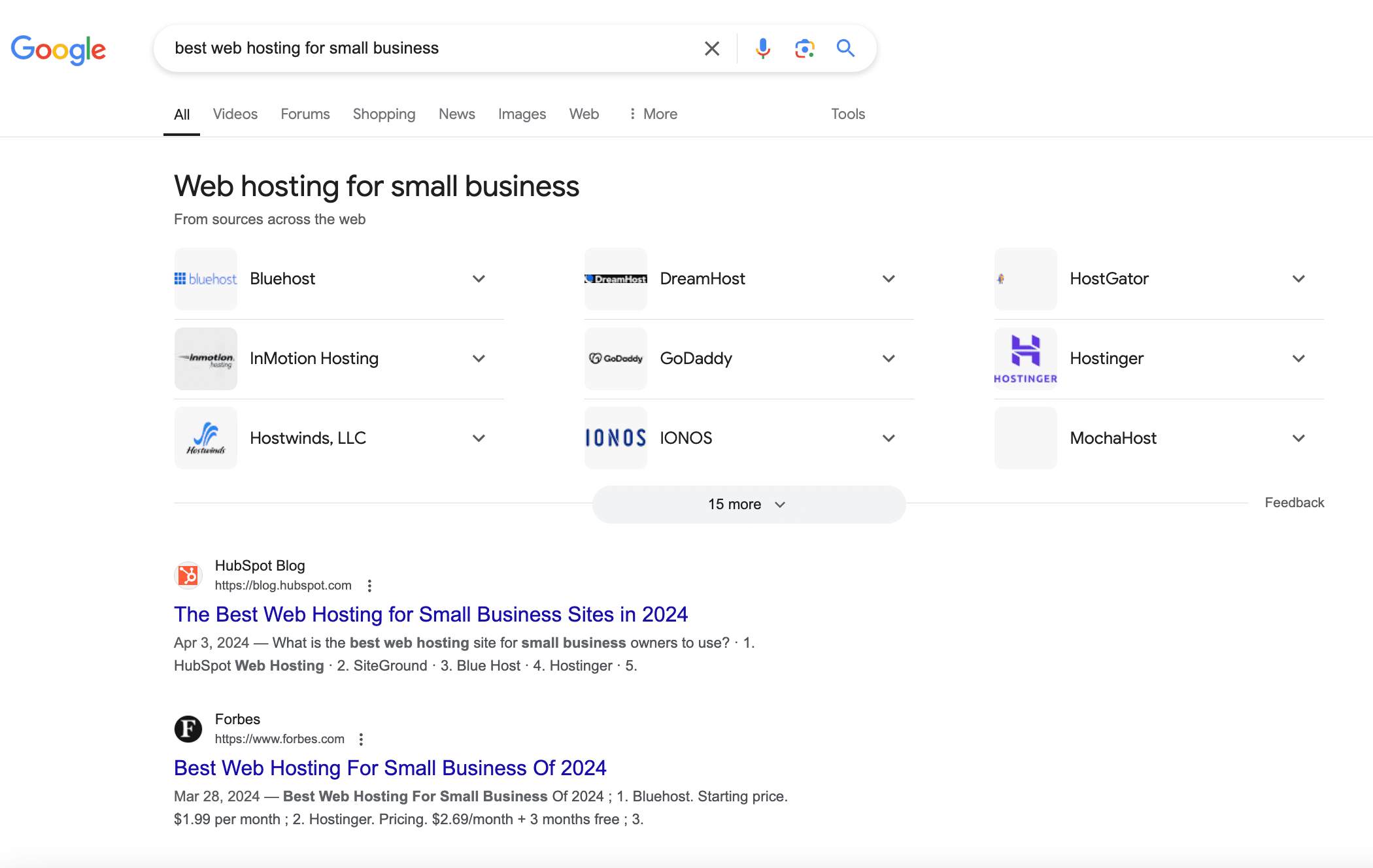Expand the Bluehost dropdown chevron

coord(478,278)
